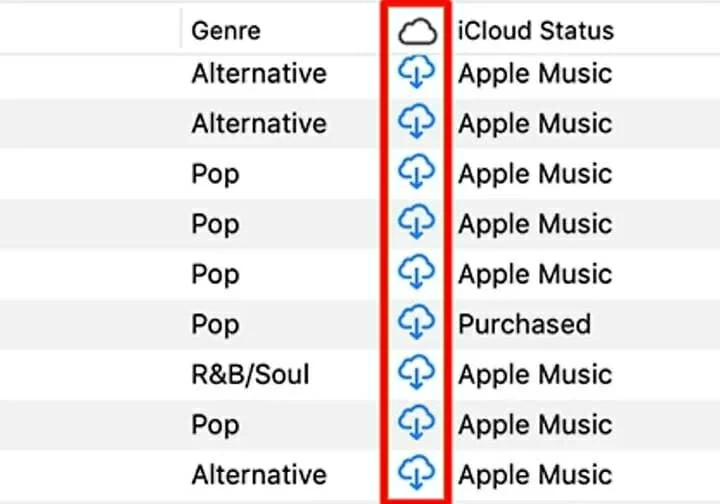Screen dimensions: 720x504
Task: Click the Pop genre beside Purchased status
Action: pos(215,324)
